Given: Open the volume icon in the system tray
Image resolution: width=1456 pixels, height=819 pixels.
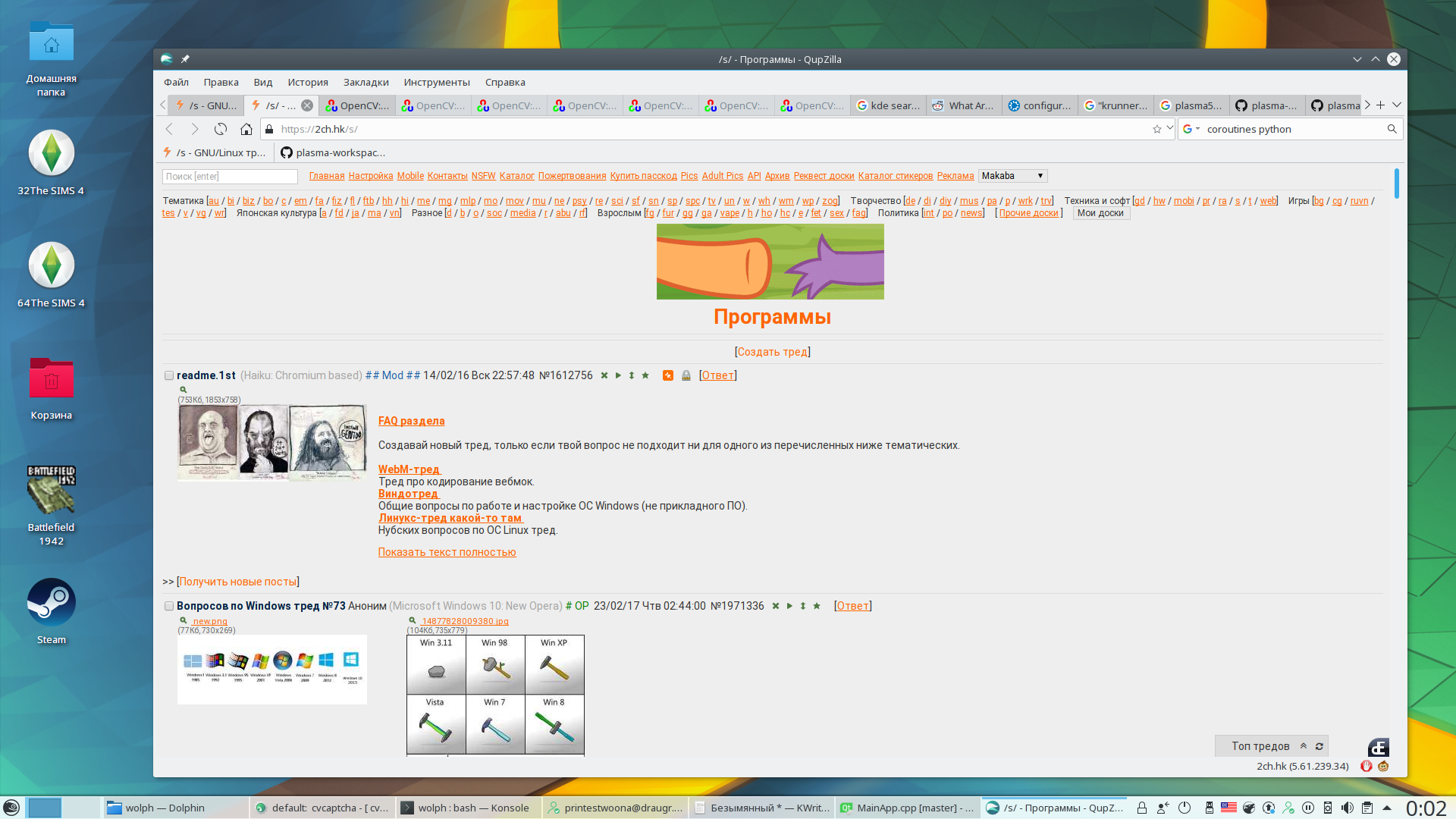Looking at the screenshot, I should tap(1348, 808).
